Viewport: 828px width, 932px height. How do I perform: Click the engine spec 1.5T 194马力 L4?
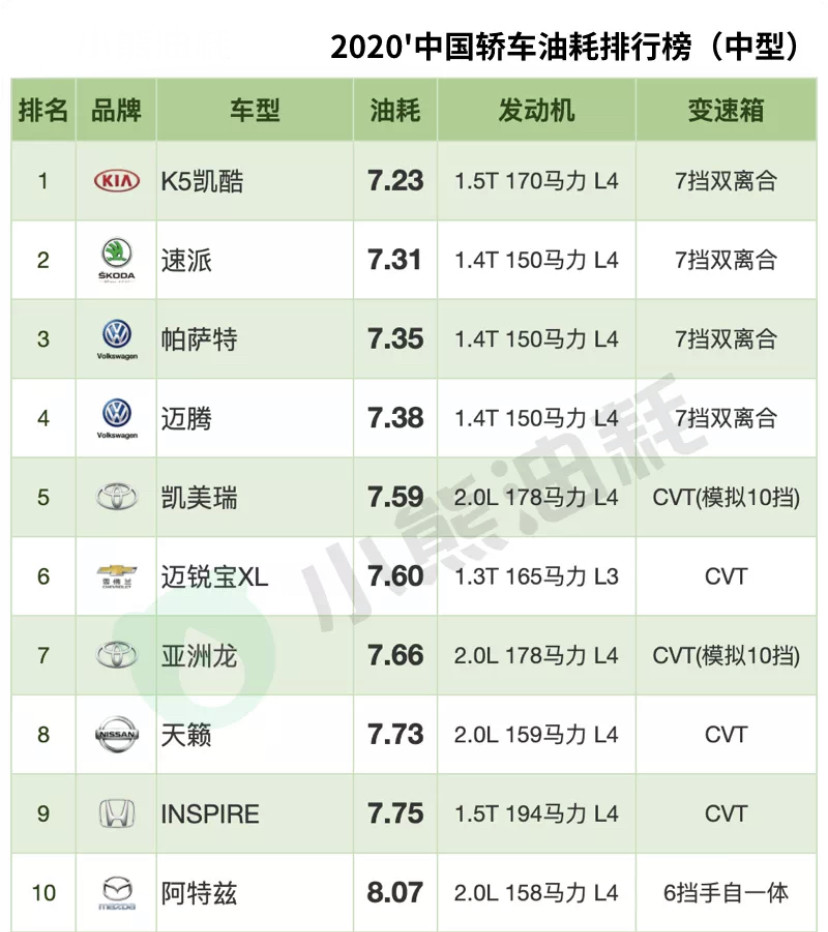click(536, 814)
